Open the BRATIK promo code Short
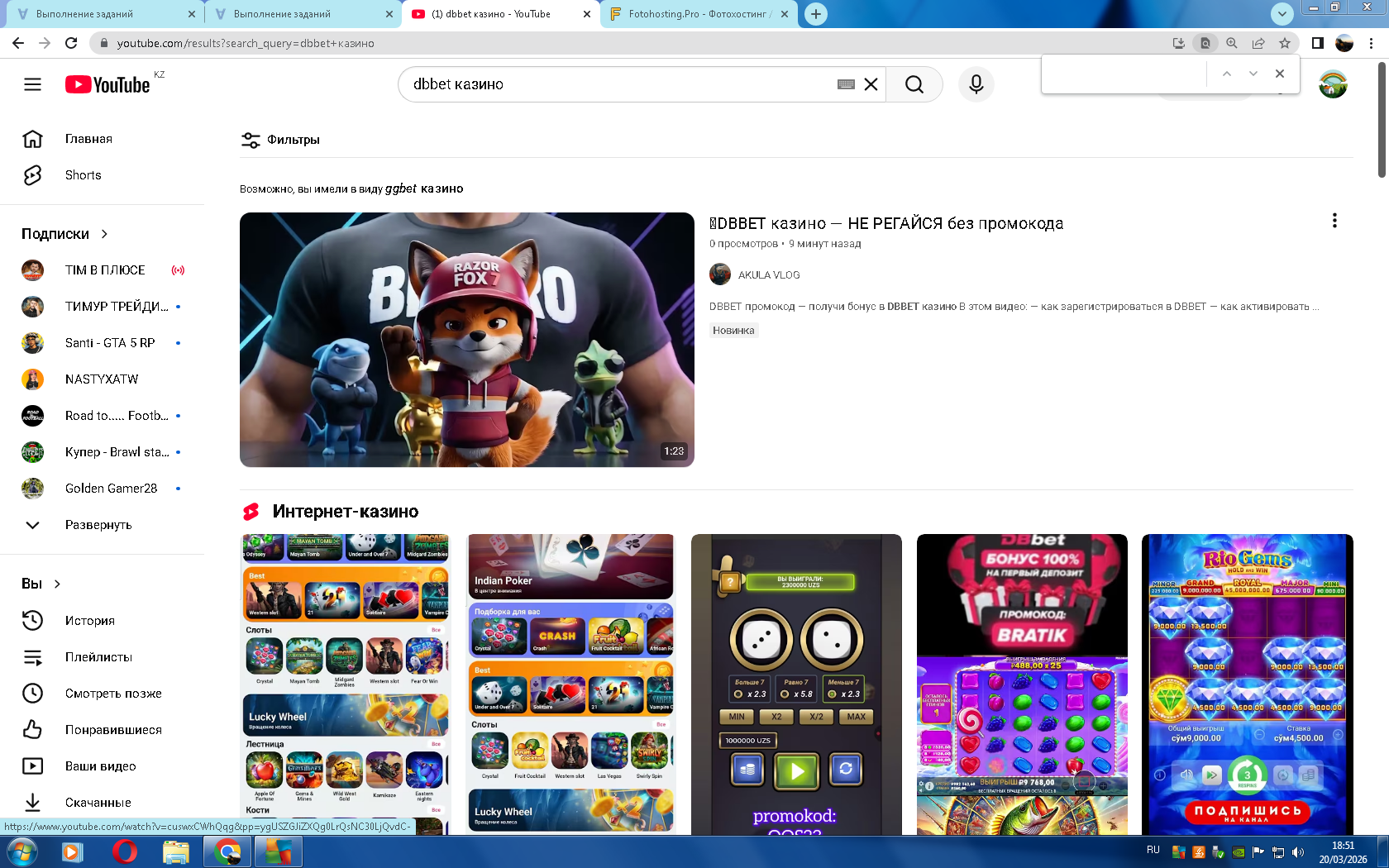This screenshot has height=868, width=1389. [1022, 684]
